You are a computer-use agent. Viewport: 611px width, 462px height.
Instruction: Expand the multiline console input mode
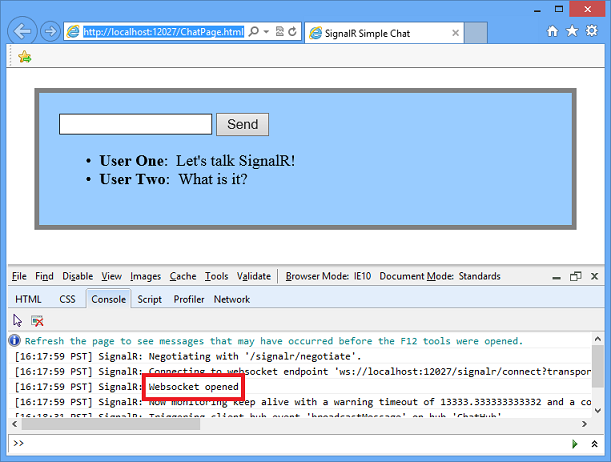pos(596,442)
